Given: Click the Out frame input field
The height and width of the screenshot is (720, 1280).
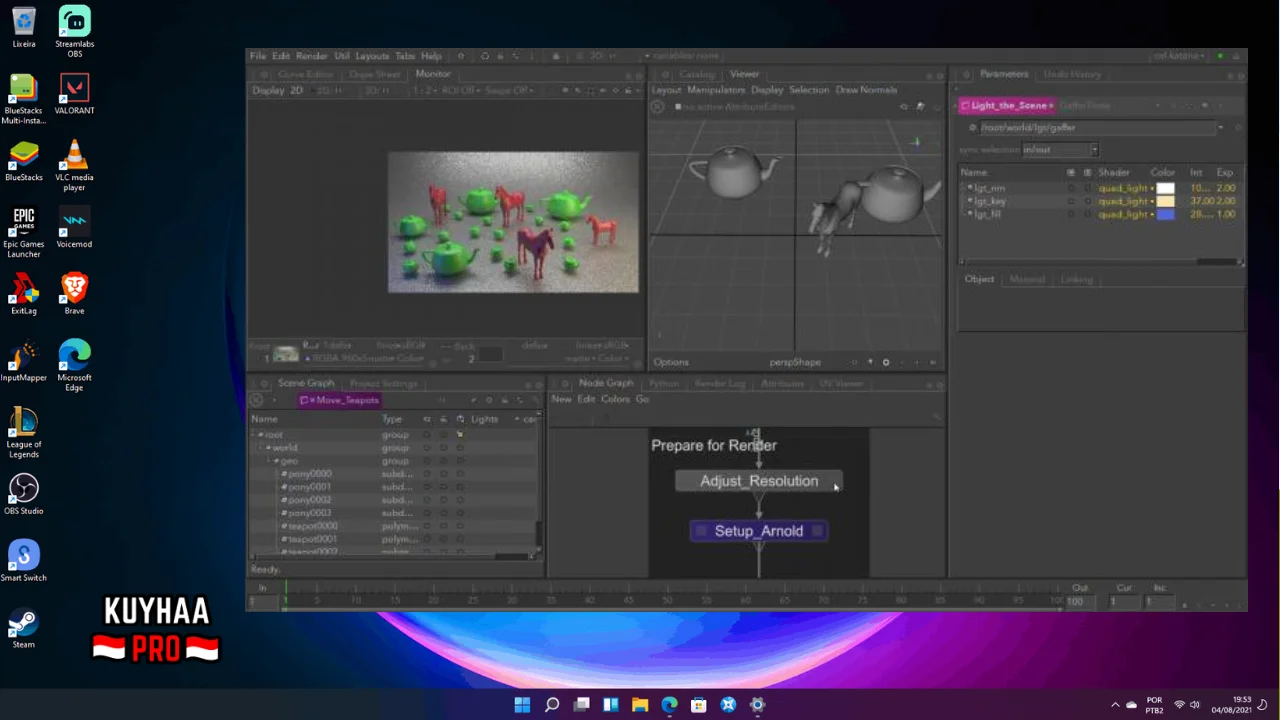Looking at the screenshot, I should 1080,601.
